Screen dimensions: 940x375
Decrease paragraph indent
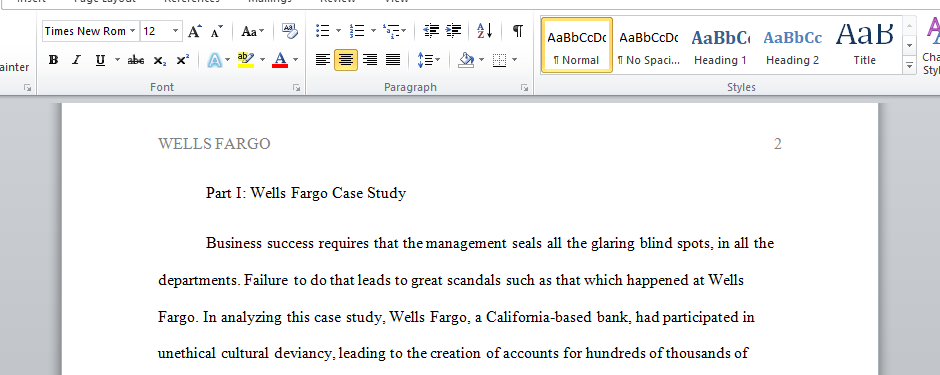coord(430,31)
